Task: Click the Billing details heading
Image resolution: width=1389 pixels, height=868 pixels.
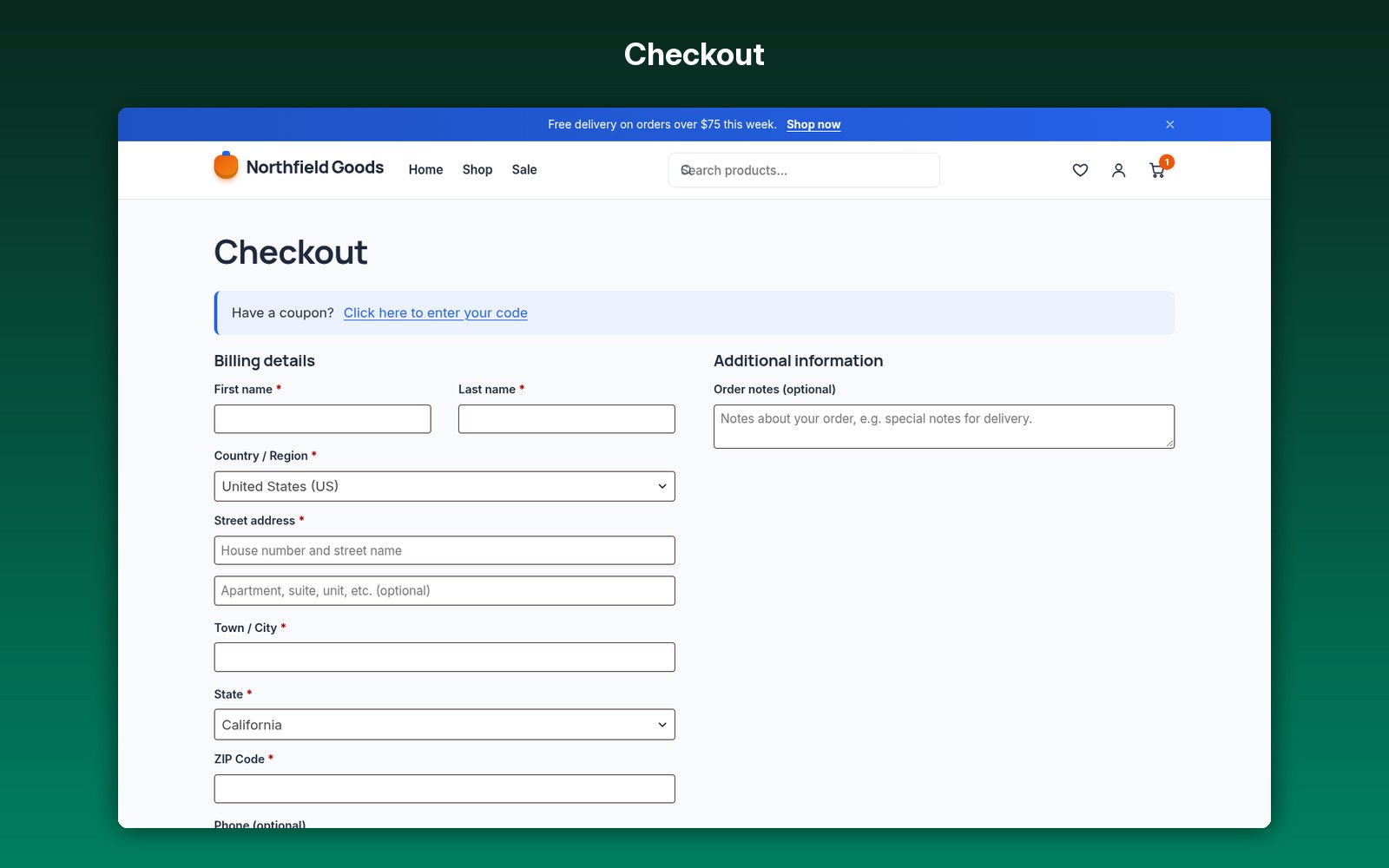Action: pos(265,361)
